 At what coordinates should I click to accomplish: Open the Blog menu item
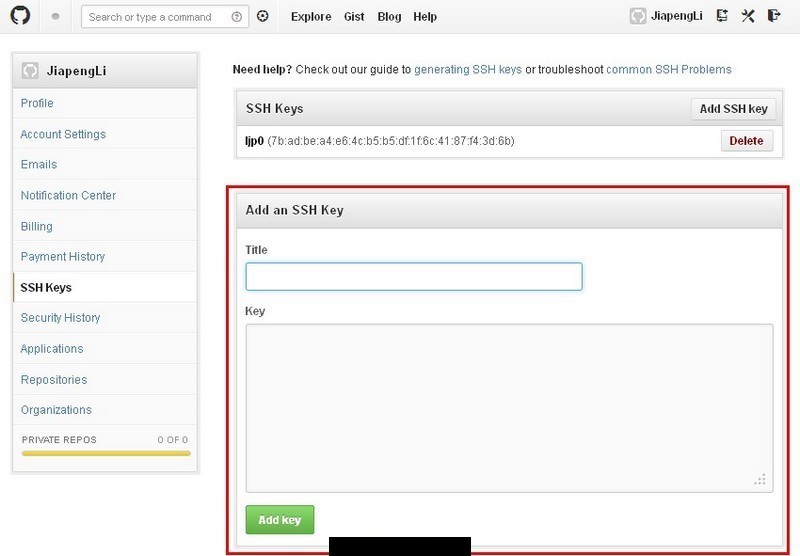click(x=389, y=17)
